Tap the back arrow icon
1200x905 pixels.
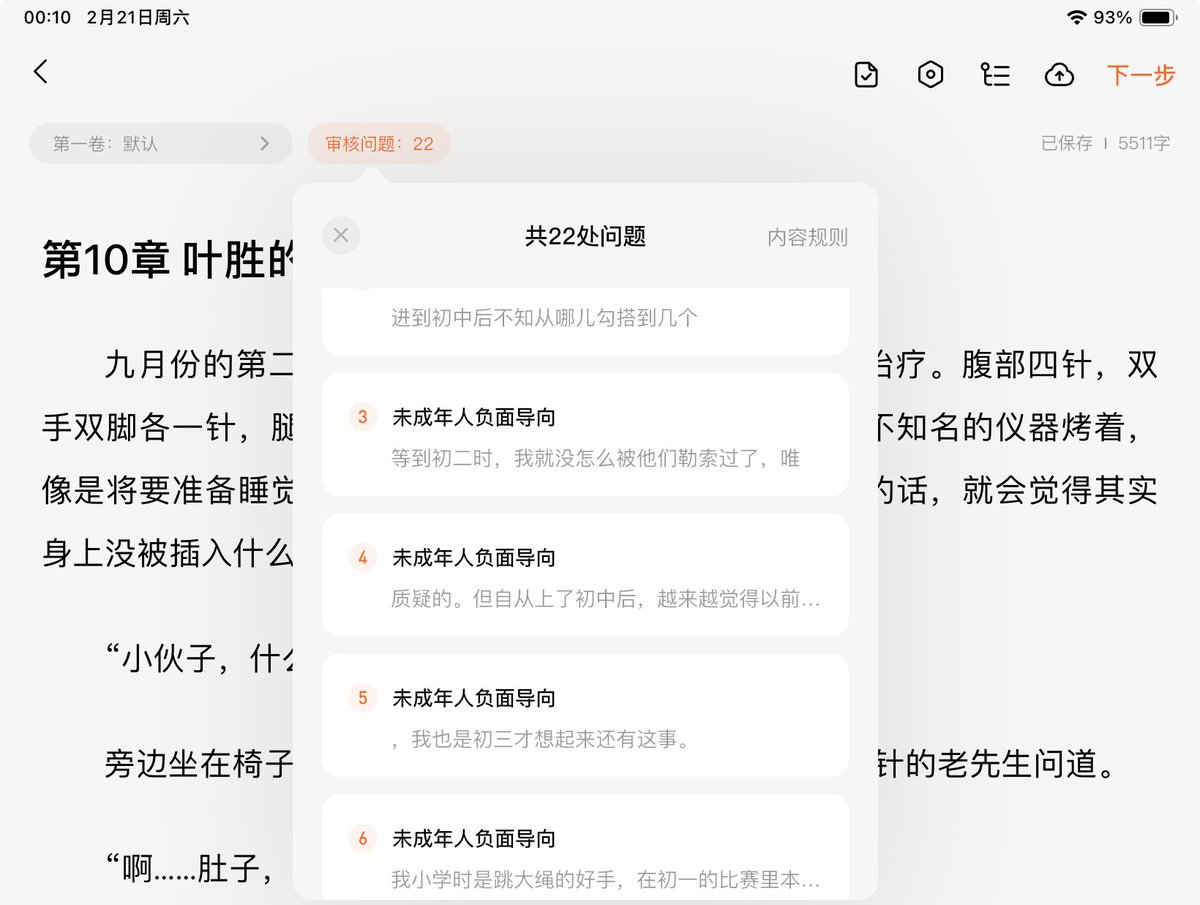point(40,72)
